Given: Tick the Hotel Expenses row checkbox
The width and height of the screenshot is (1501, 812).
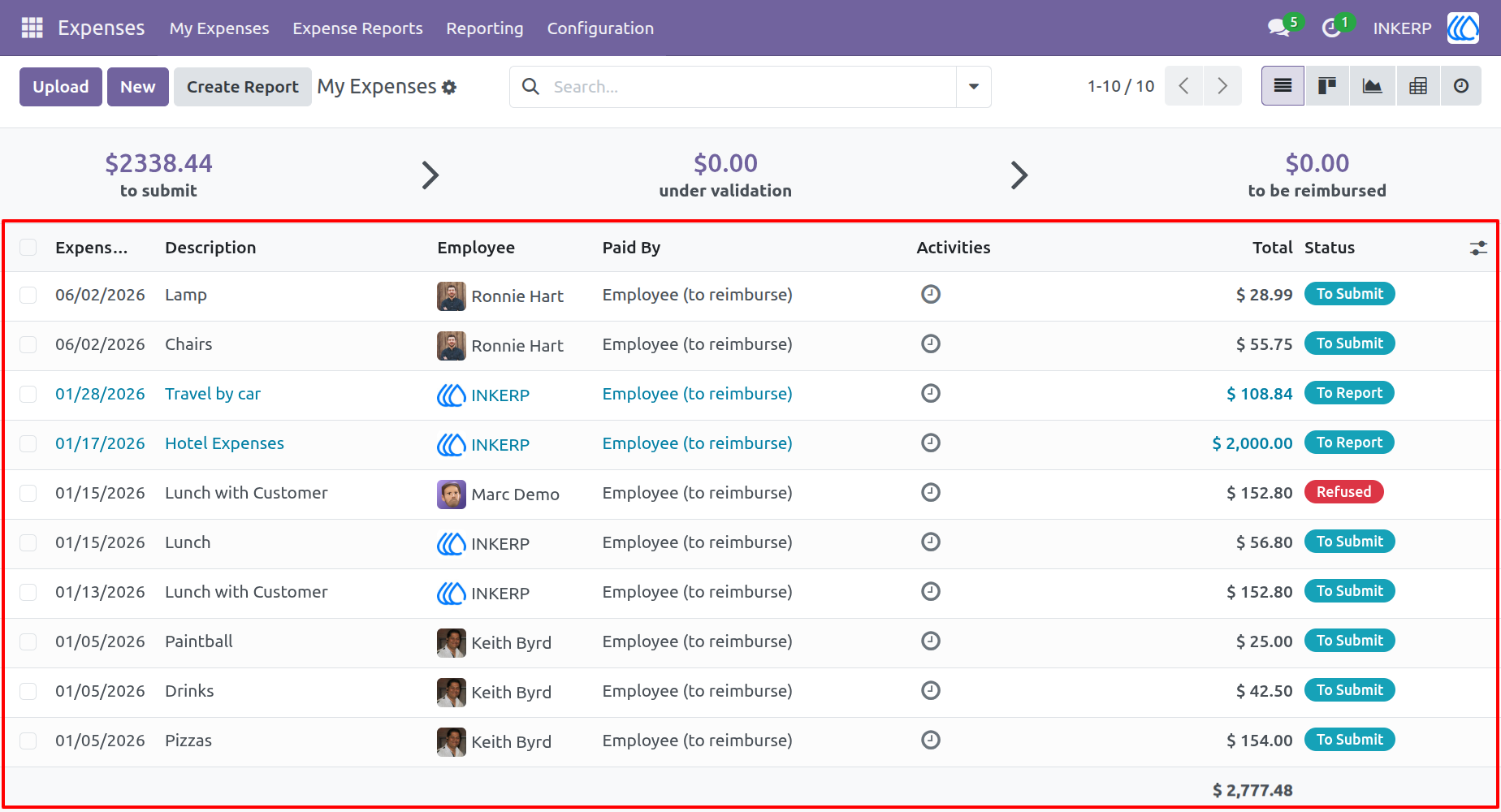Looking at the screenshot, I should point(28,443).
